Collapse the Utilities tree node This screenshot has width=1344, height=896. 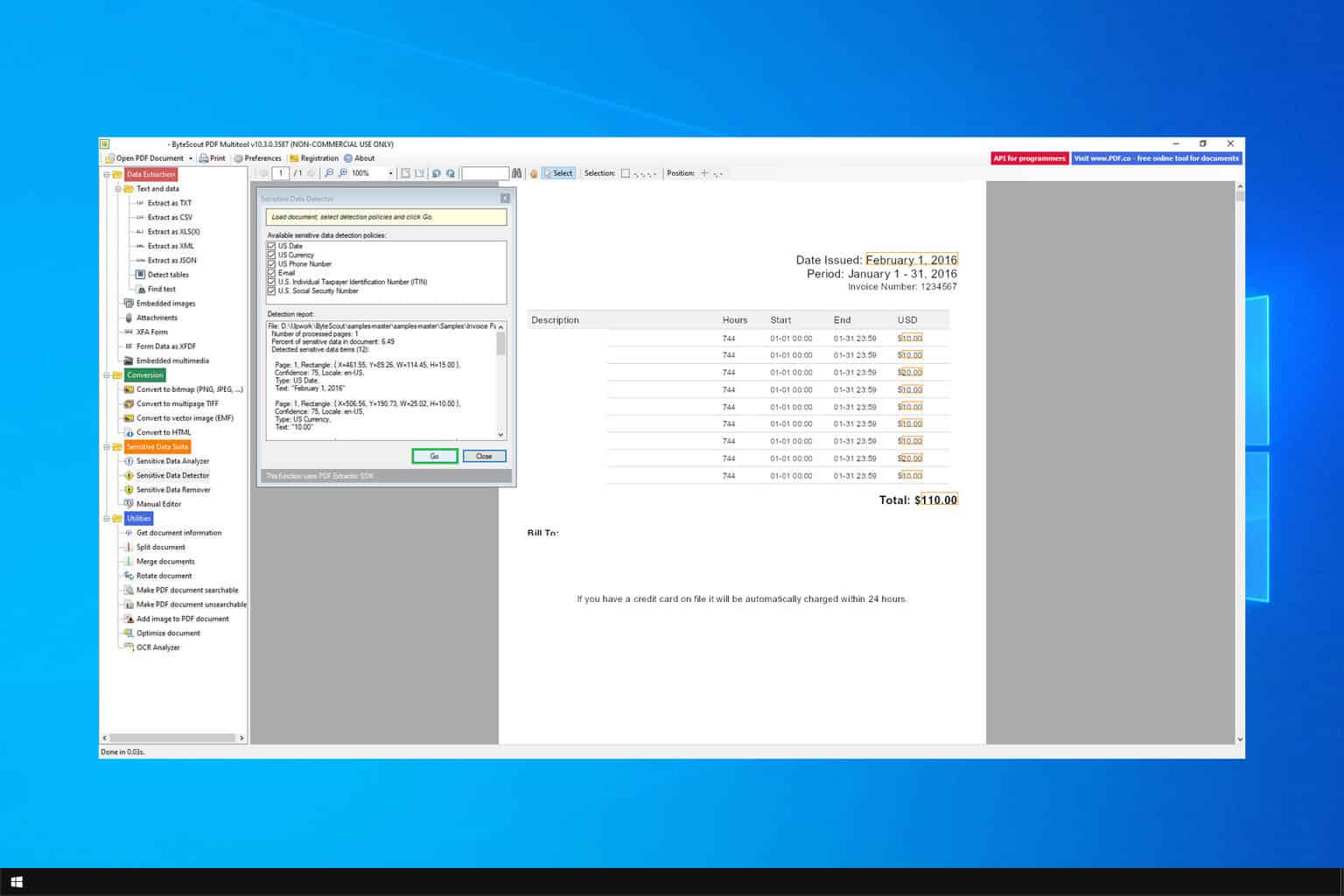(x=107, y=519)
